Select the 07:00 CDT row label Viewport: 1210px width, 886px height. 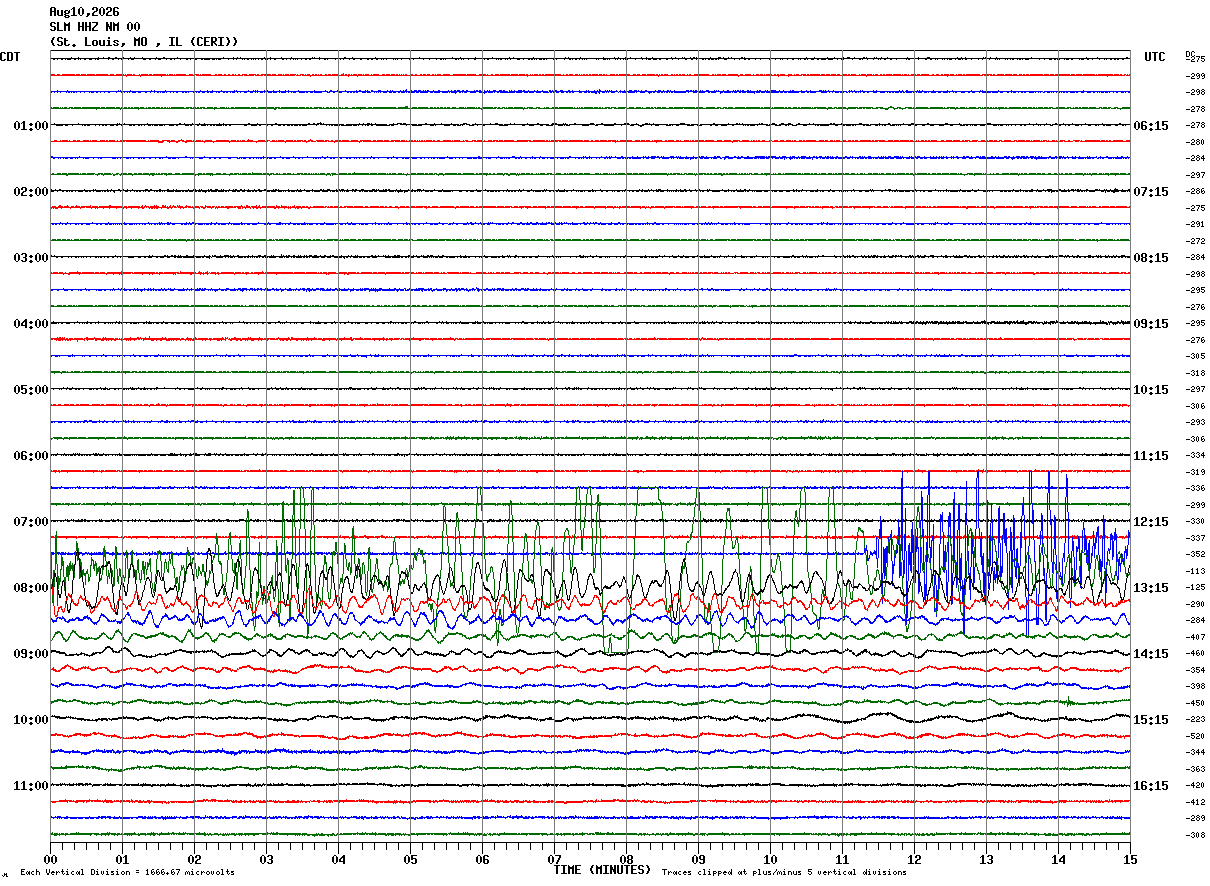tap(30, 522)
